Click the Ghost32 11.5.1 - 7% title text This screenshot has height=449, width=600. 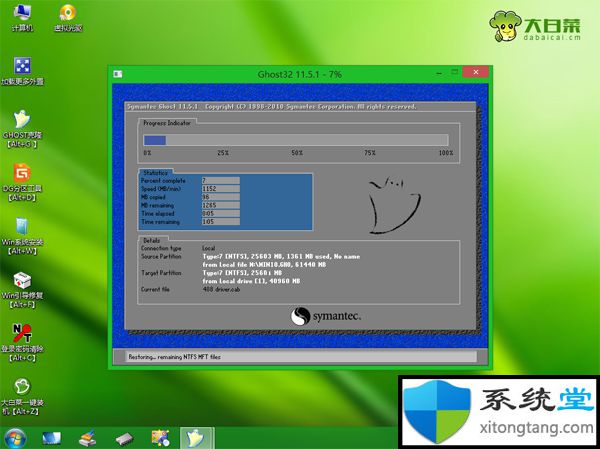pyautogui.click(x=300, y=74)
